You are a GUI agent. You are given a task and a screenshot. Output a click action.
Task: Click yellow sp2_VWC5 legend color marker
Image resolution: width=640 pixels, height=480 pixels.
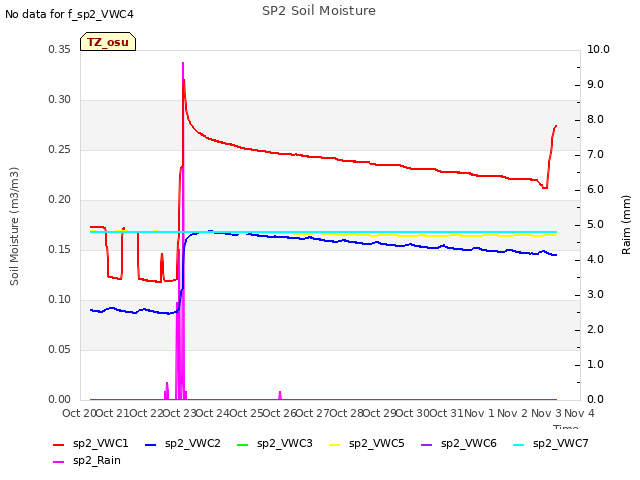[335, 444]
